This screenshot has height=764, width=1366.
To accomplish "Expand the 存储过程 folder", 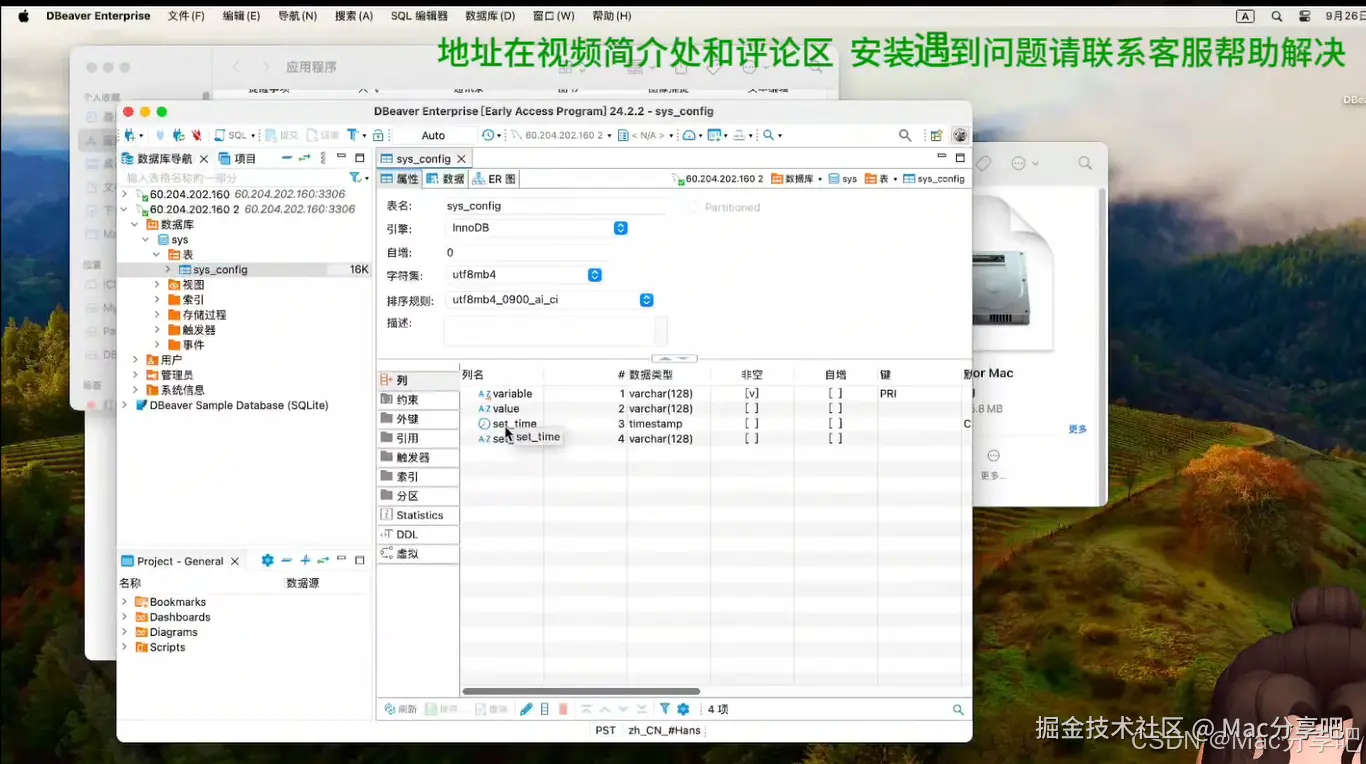I will [157, 315].
